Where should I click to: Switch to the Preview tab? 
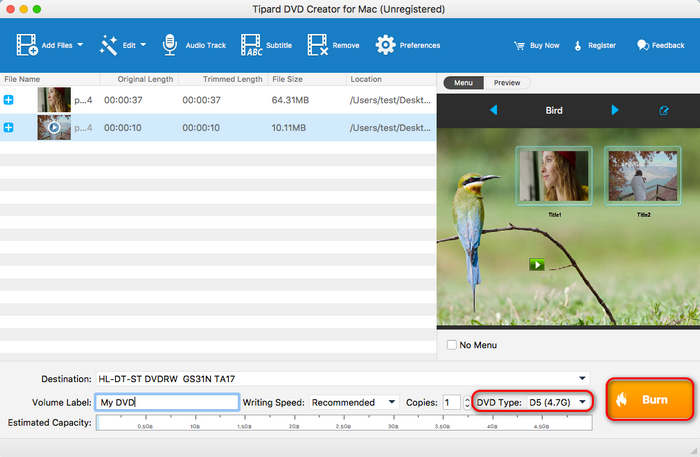tap(507, 83)
